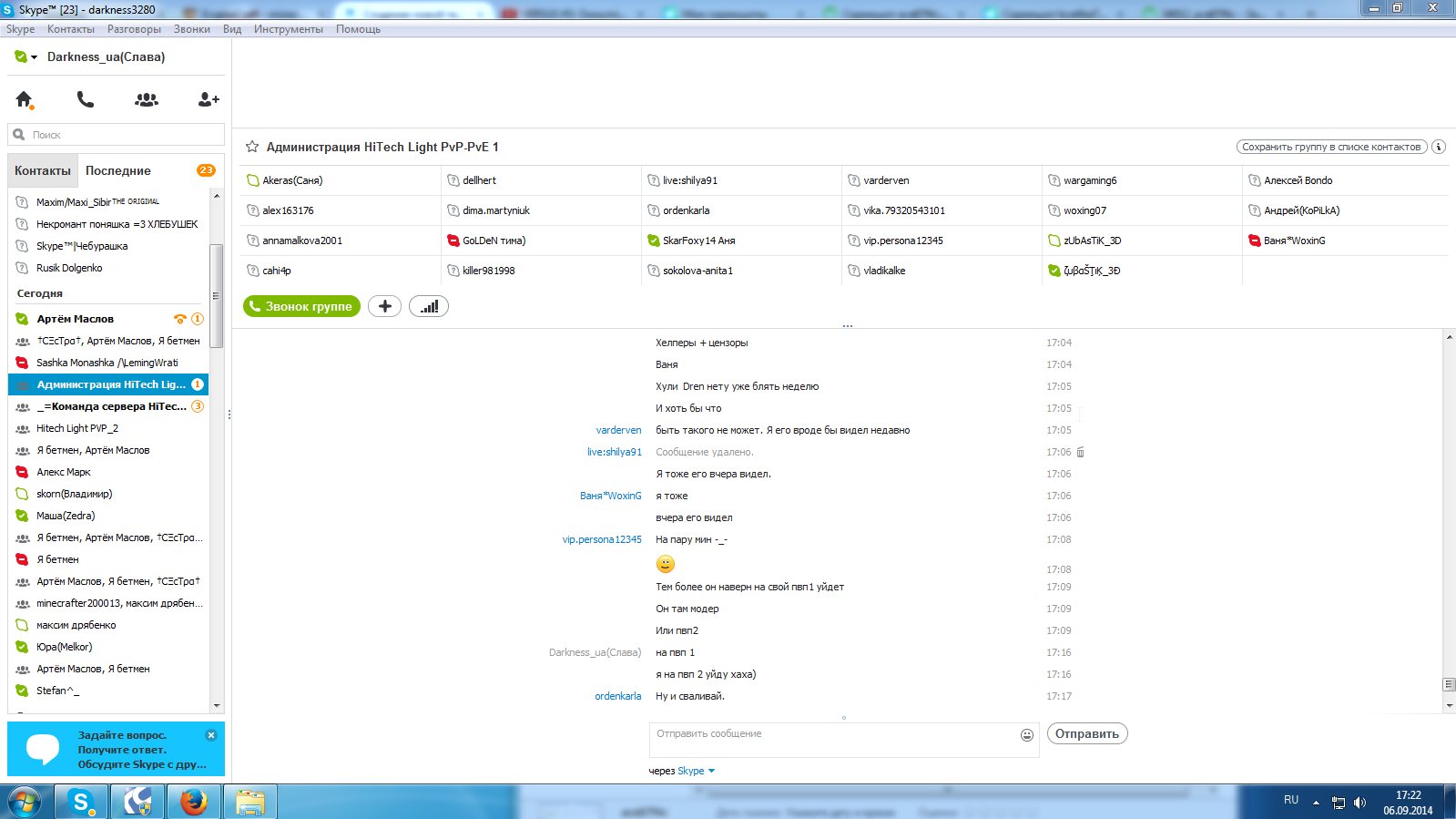Switch to the Последние tab
Image resolution: width=1456 pixels, height=819 pixels.
118,170
